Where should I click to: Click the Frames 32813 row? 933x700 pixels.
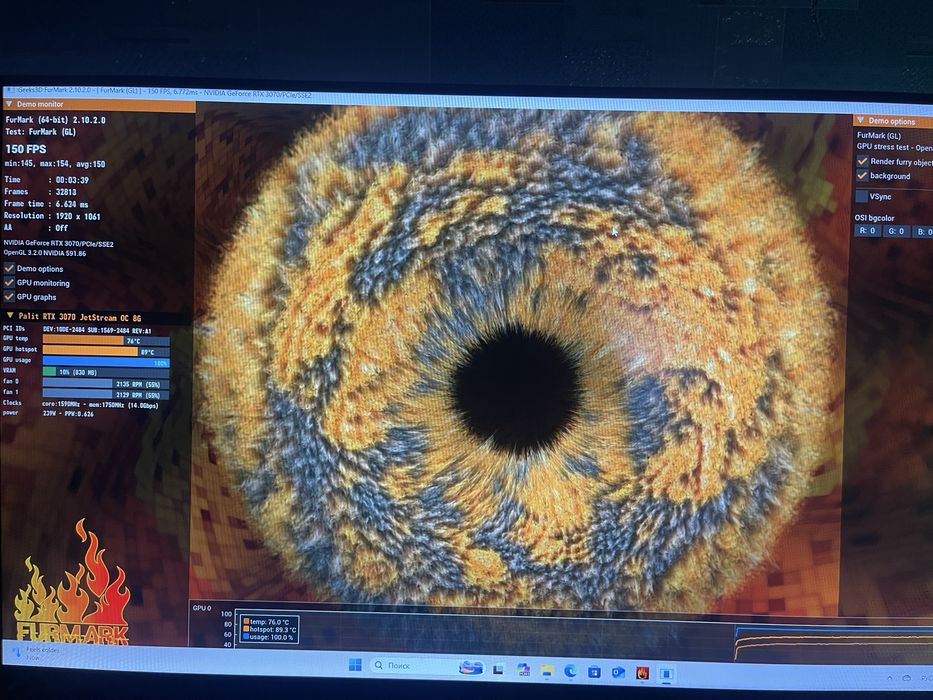(40, 192)
